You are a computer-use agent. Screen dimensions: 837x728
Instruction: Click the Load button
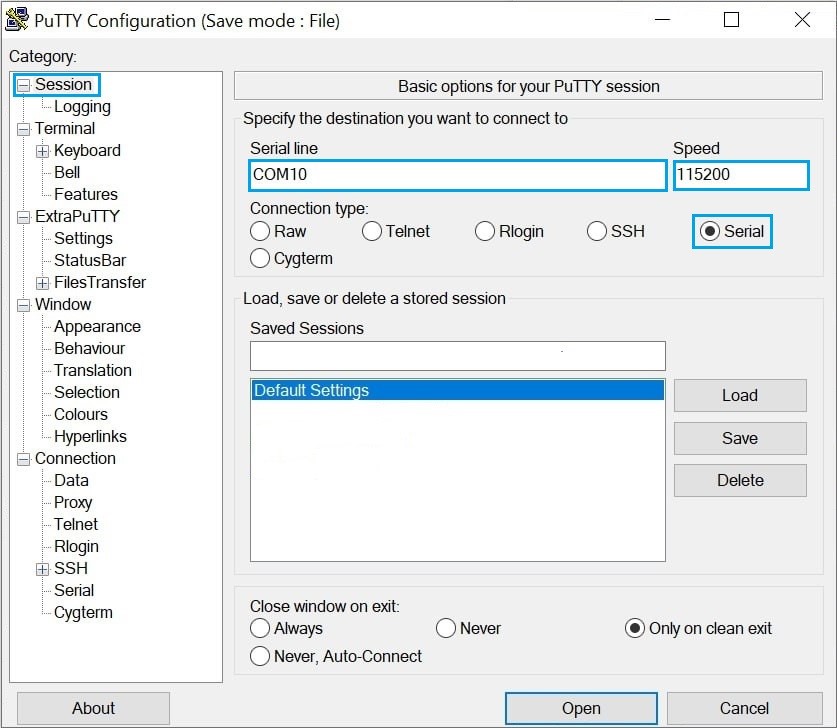click(740, 395)
